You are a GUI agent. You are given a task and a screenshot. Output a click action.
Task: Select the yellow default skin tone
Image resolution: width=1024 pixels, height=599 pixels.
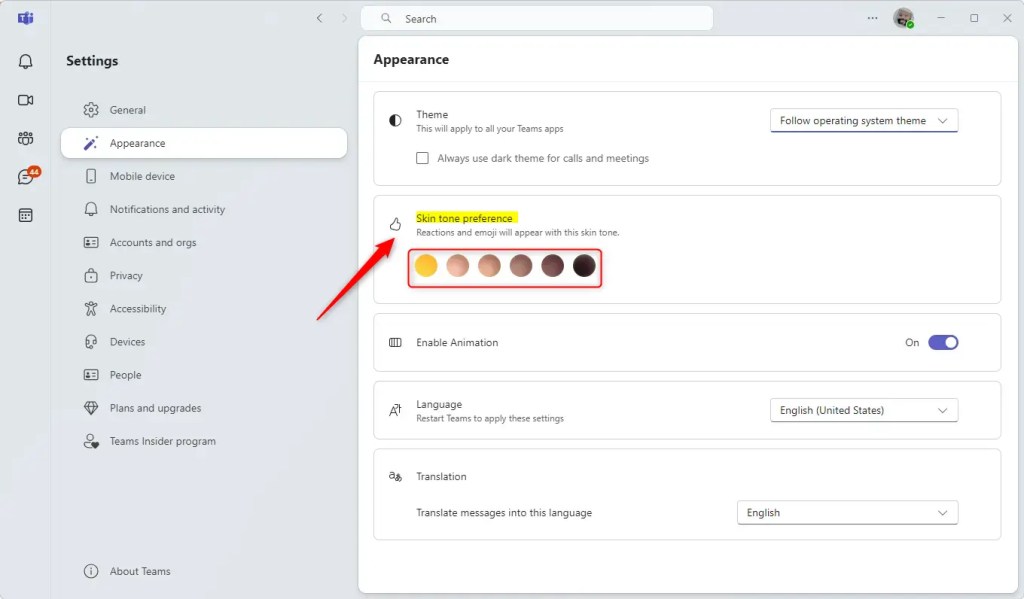click(426, 266)
